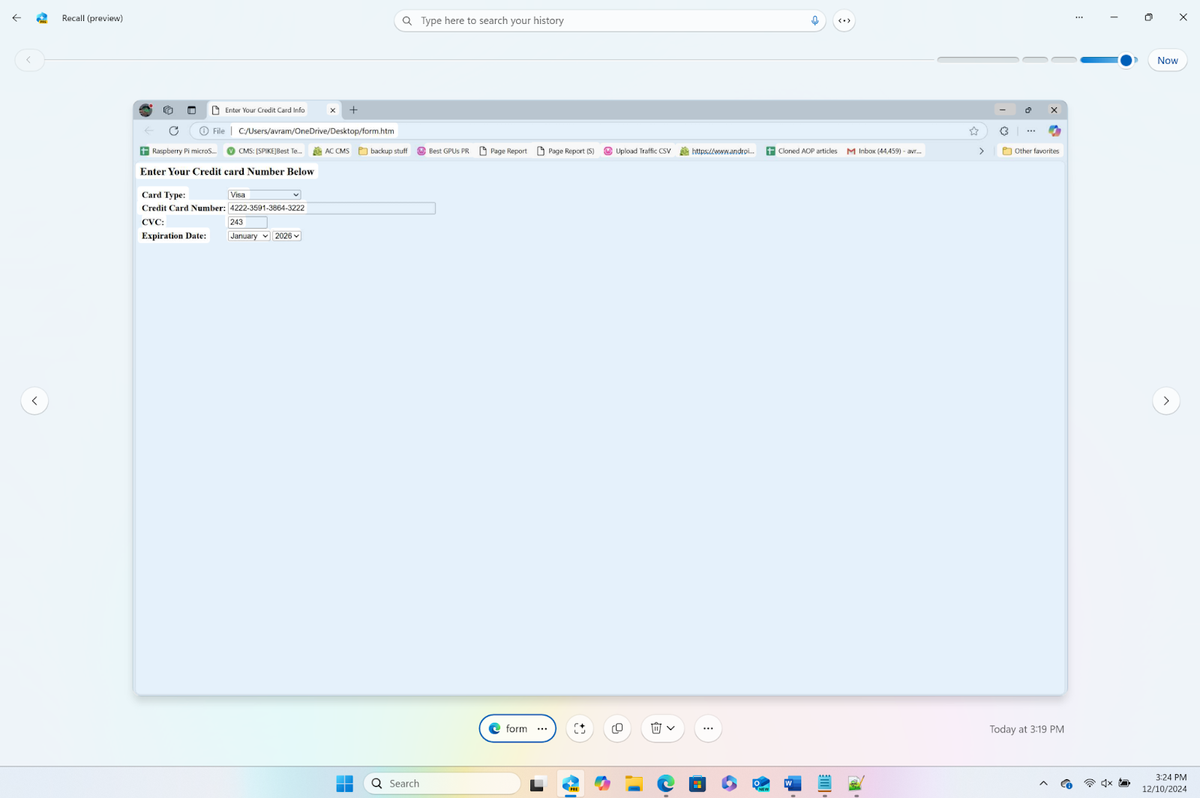Open the Cloned AOP articles bookmark

pyautogui.click(x=802, y=151)
